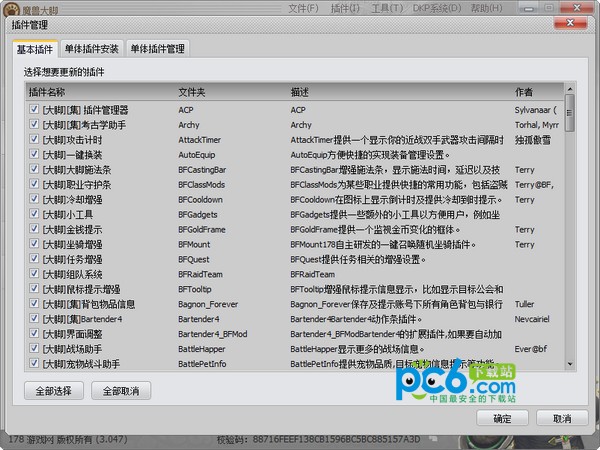Toggle the 攻击计时 AttackTimer checkbox
The image size is (600, 450).
(34, 139)
